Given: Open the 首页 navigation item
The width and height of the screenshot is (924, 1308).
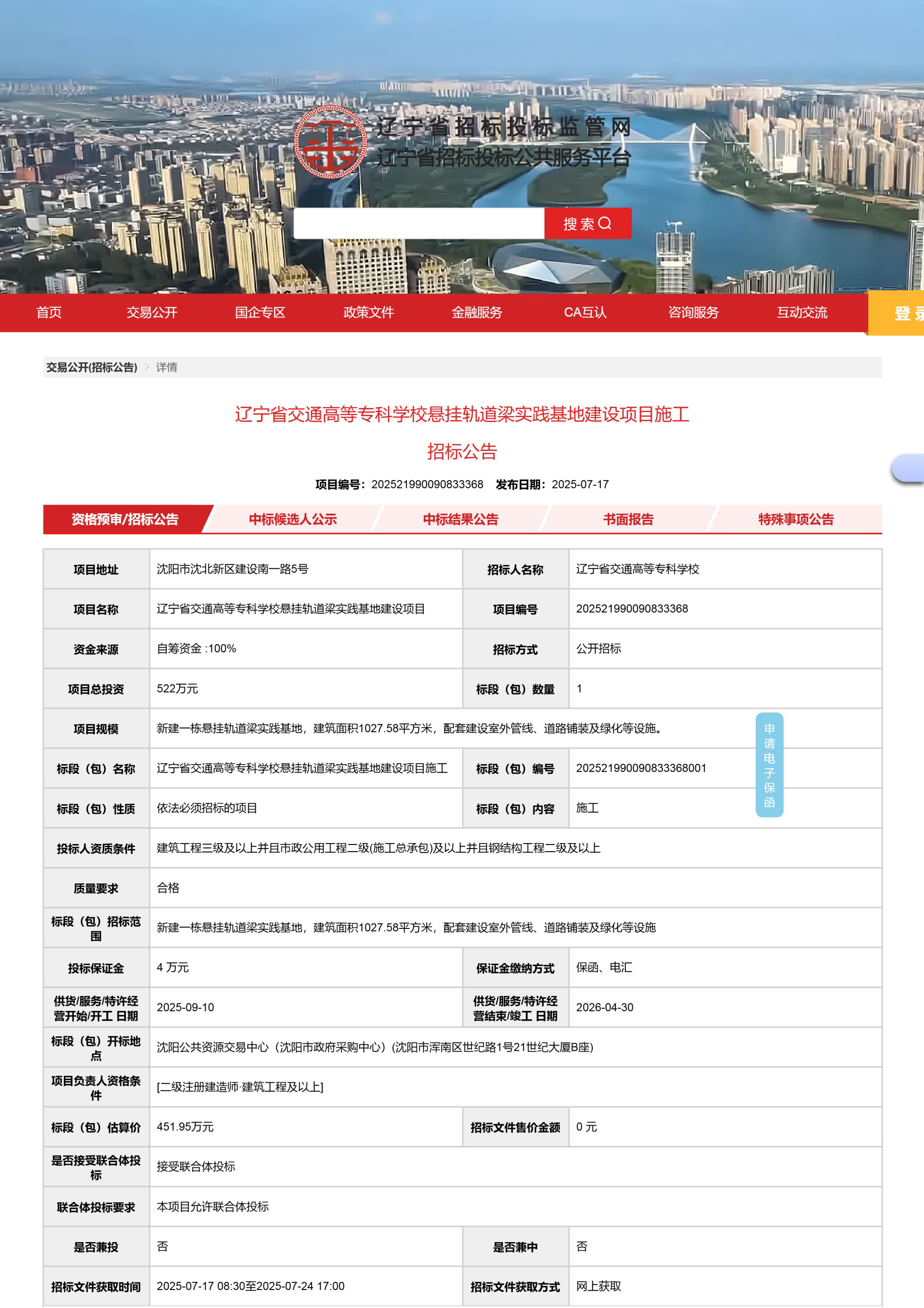Looking at the screenshot, I should click(x=49, y=312).
